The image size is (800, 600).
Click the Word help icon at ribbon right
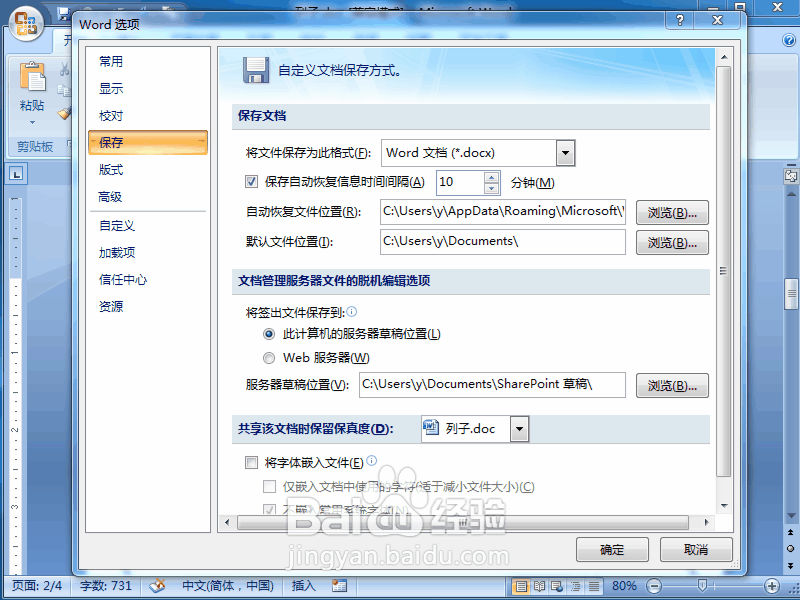789,40
